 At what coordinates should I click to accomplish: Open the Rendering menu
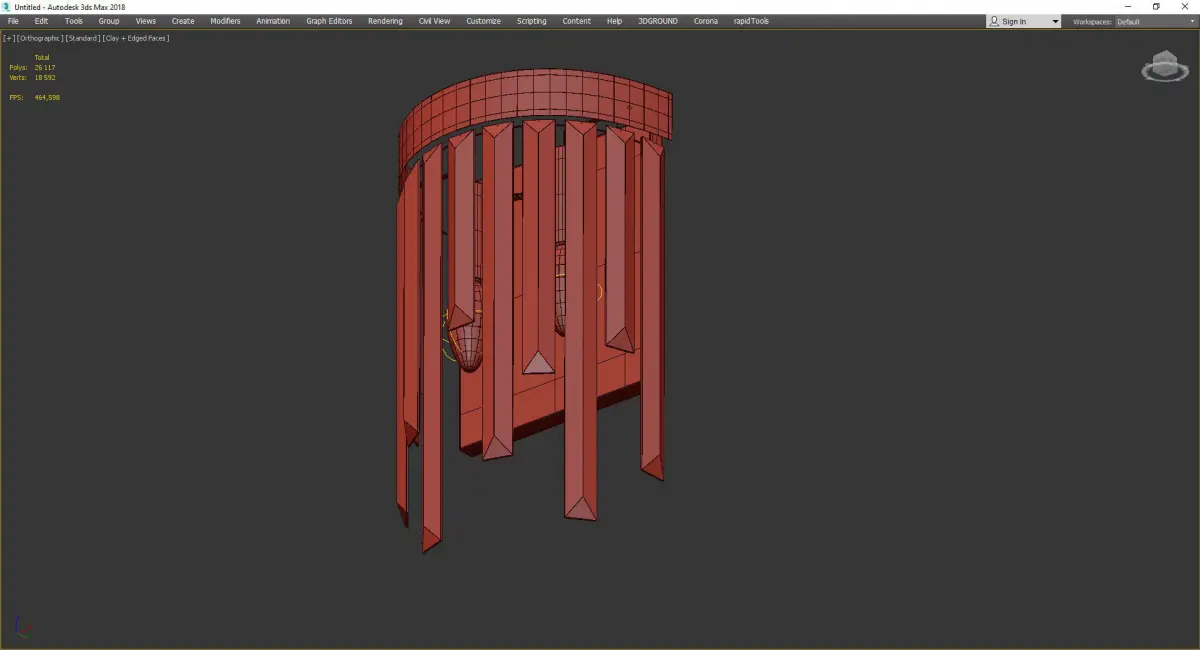pyautogui.click(x=385, y=21)
